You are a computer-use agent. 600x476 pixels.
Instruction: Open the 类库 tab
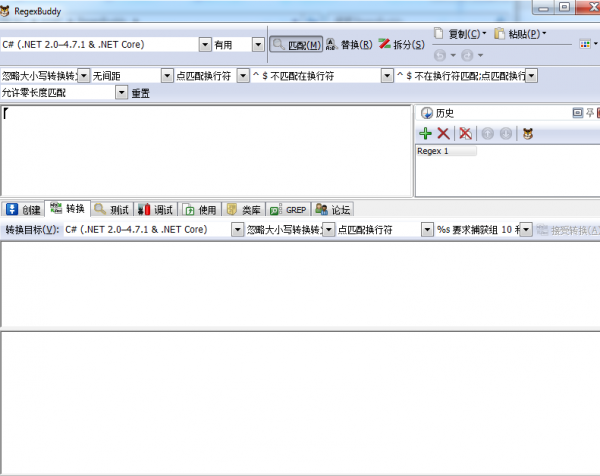click(244, 210)
